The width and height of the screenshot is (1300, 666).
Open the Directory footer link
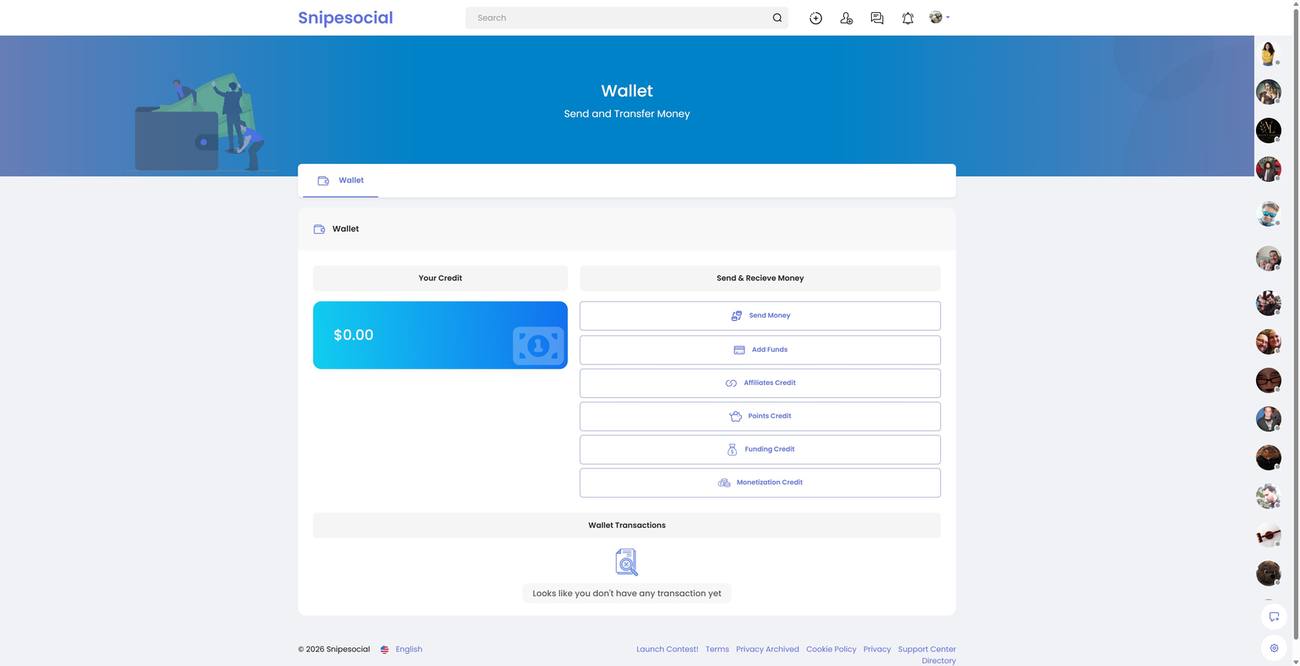click(939, 661)
